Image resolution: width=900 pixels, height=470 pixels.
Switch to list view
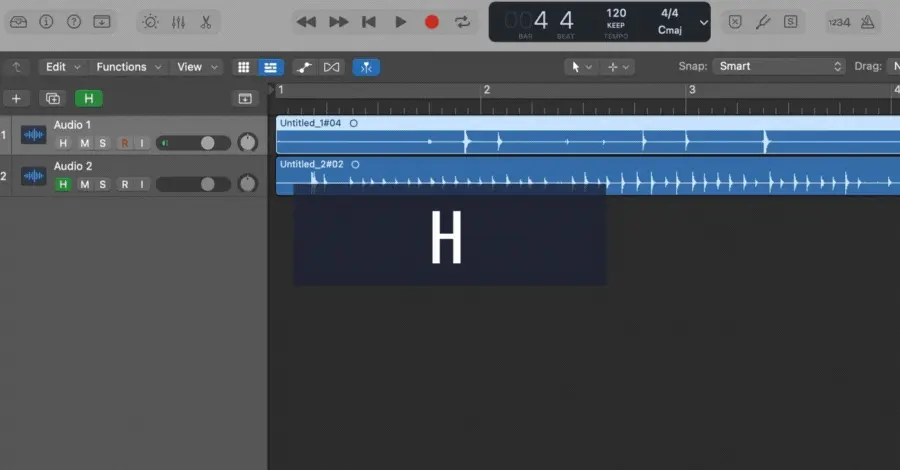click(x=270, y=67)
